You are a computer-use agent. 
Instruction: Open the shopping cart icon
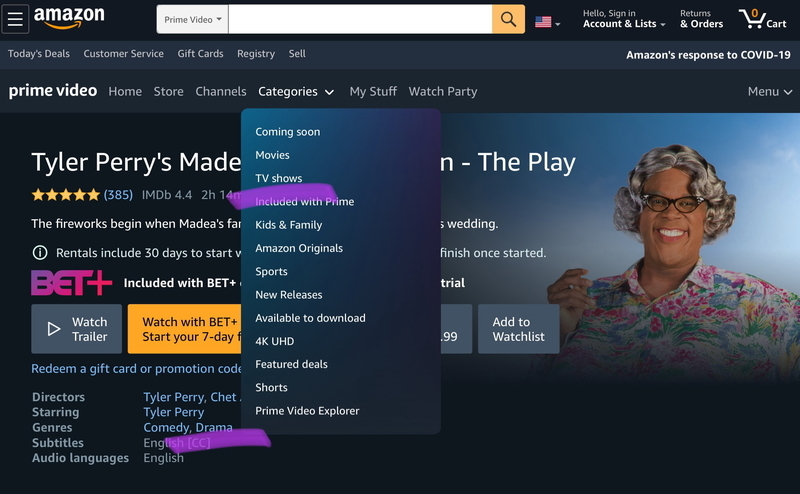coord(762,19)
